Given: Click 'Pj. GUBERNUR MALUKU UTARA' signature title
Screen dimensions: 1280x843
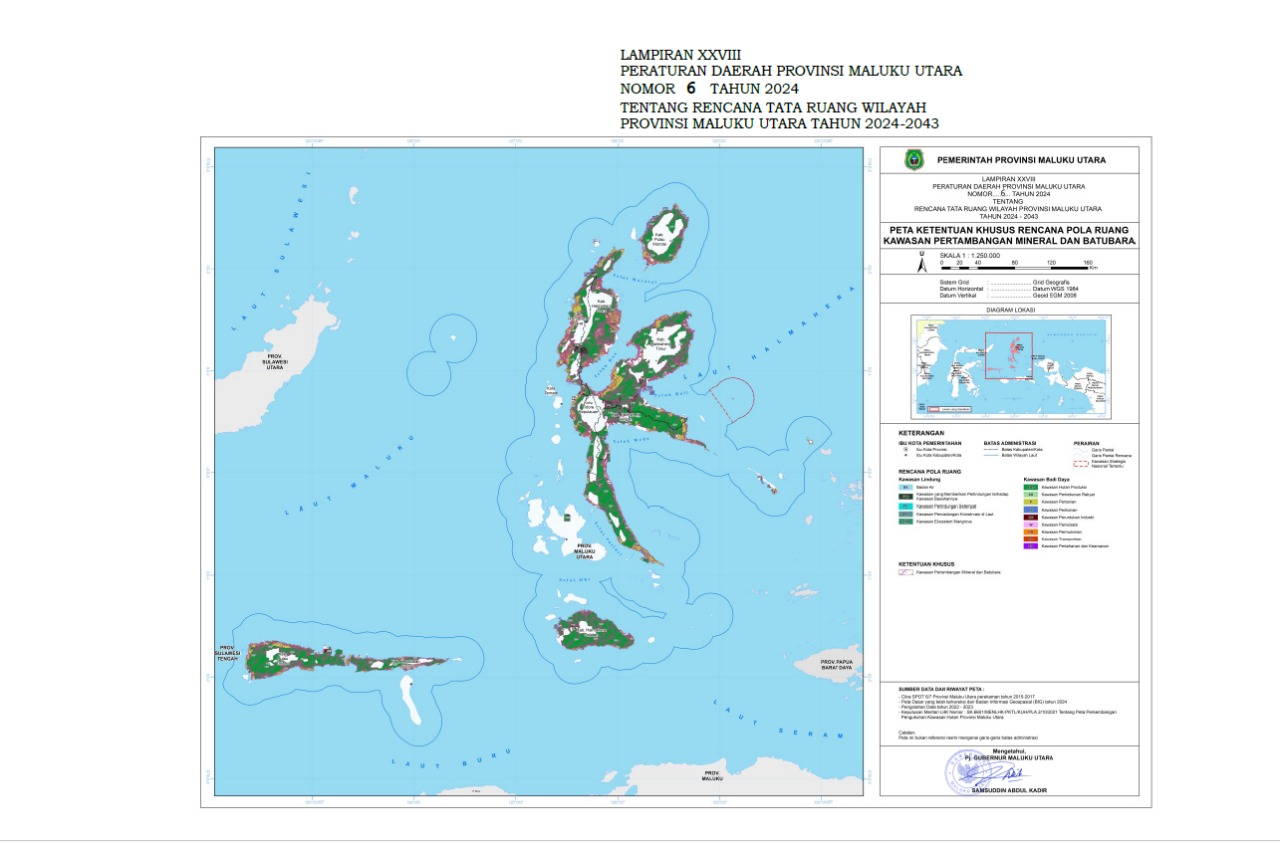Looking at the screenshot, I should pos(1009,757).
